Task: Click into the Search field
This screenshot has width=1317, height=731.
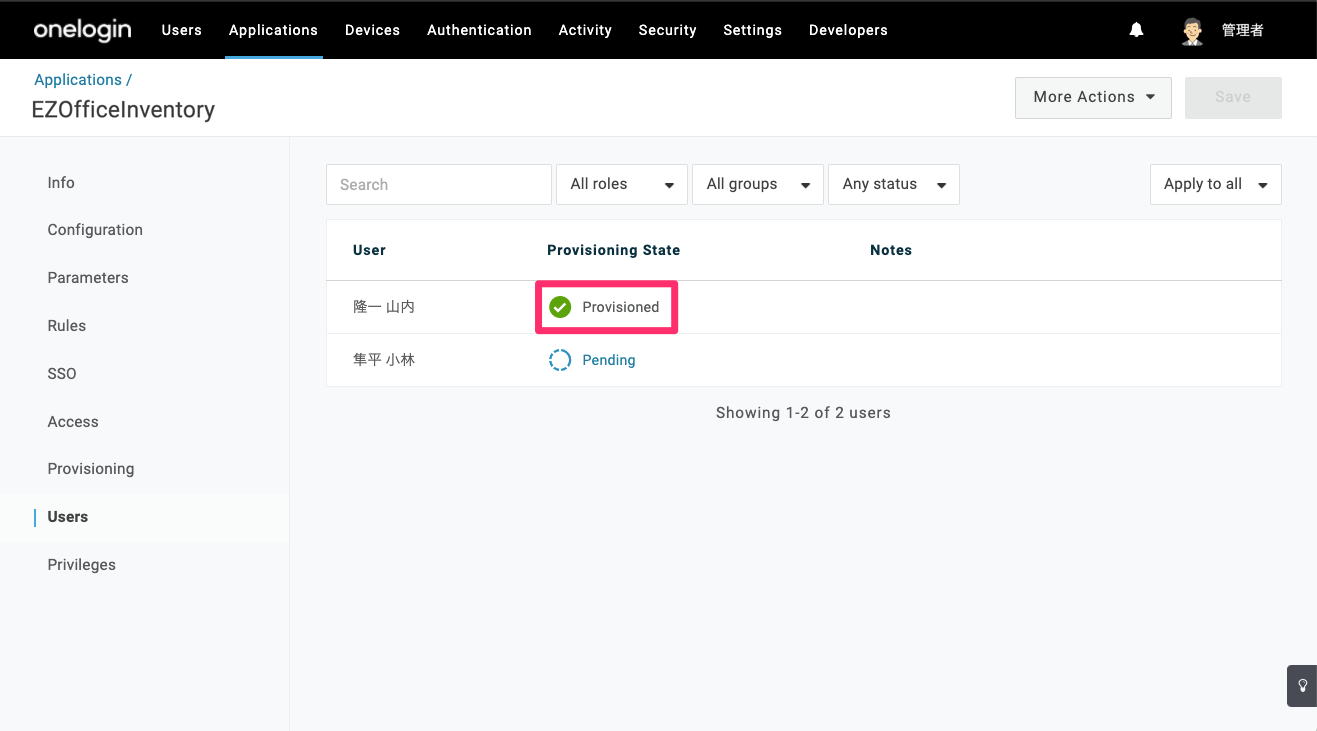Action: (x=439, y=184)
